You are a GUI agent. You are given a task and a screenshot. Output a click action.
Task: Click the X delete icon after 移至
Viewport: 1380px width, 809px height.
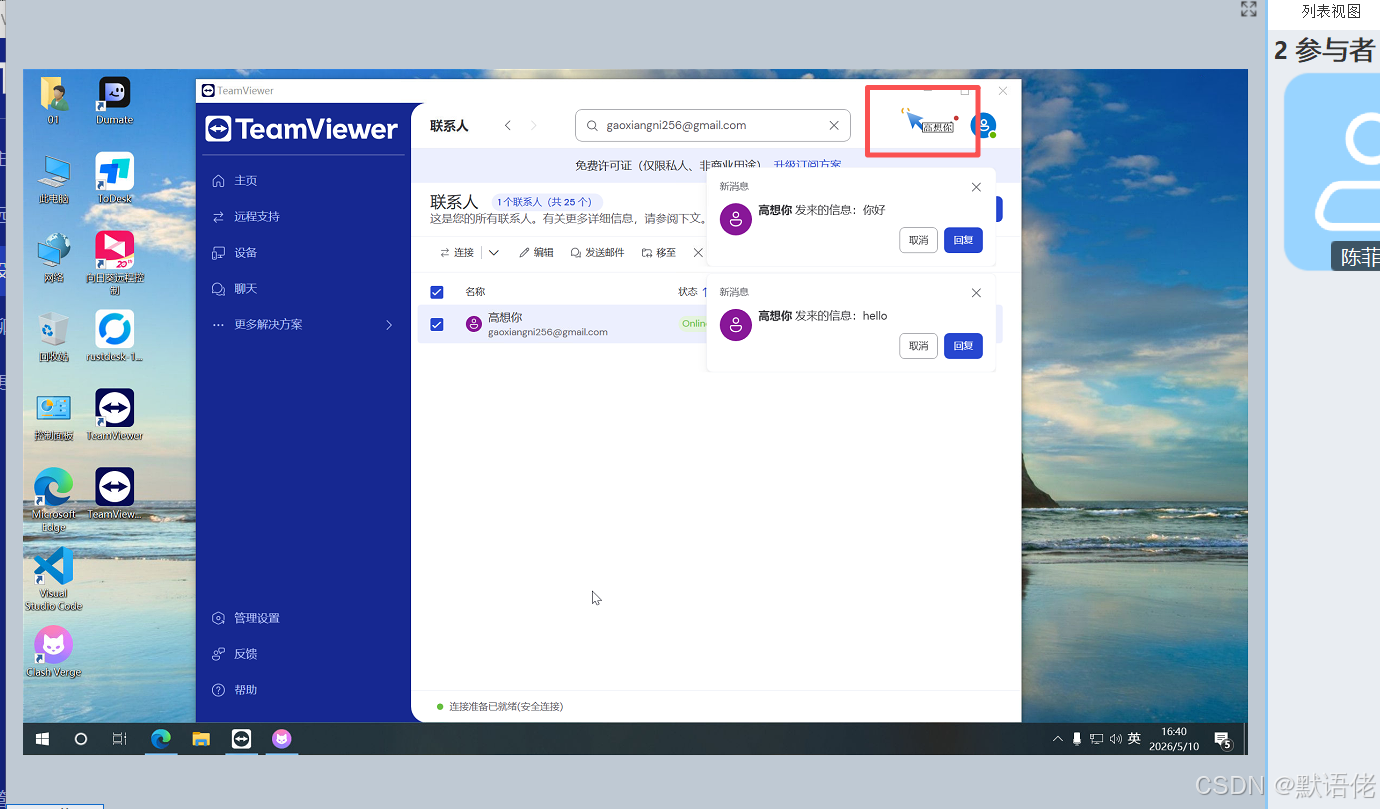[699, 253]
